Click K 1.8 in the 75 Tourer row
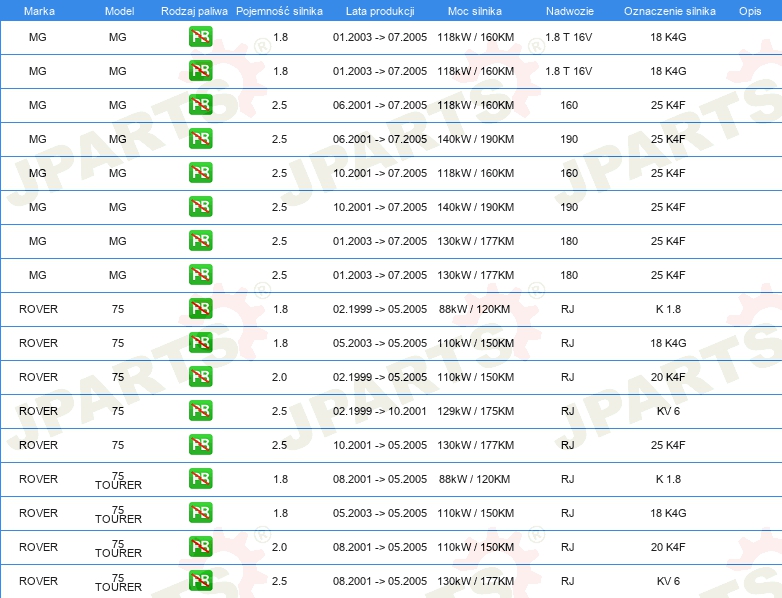The width and height of the screenshot is (782, 598). 668,479
